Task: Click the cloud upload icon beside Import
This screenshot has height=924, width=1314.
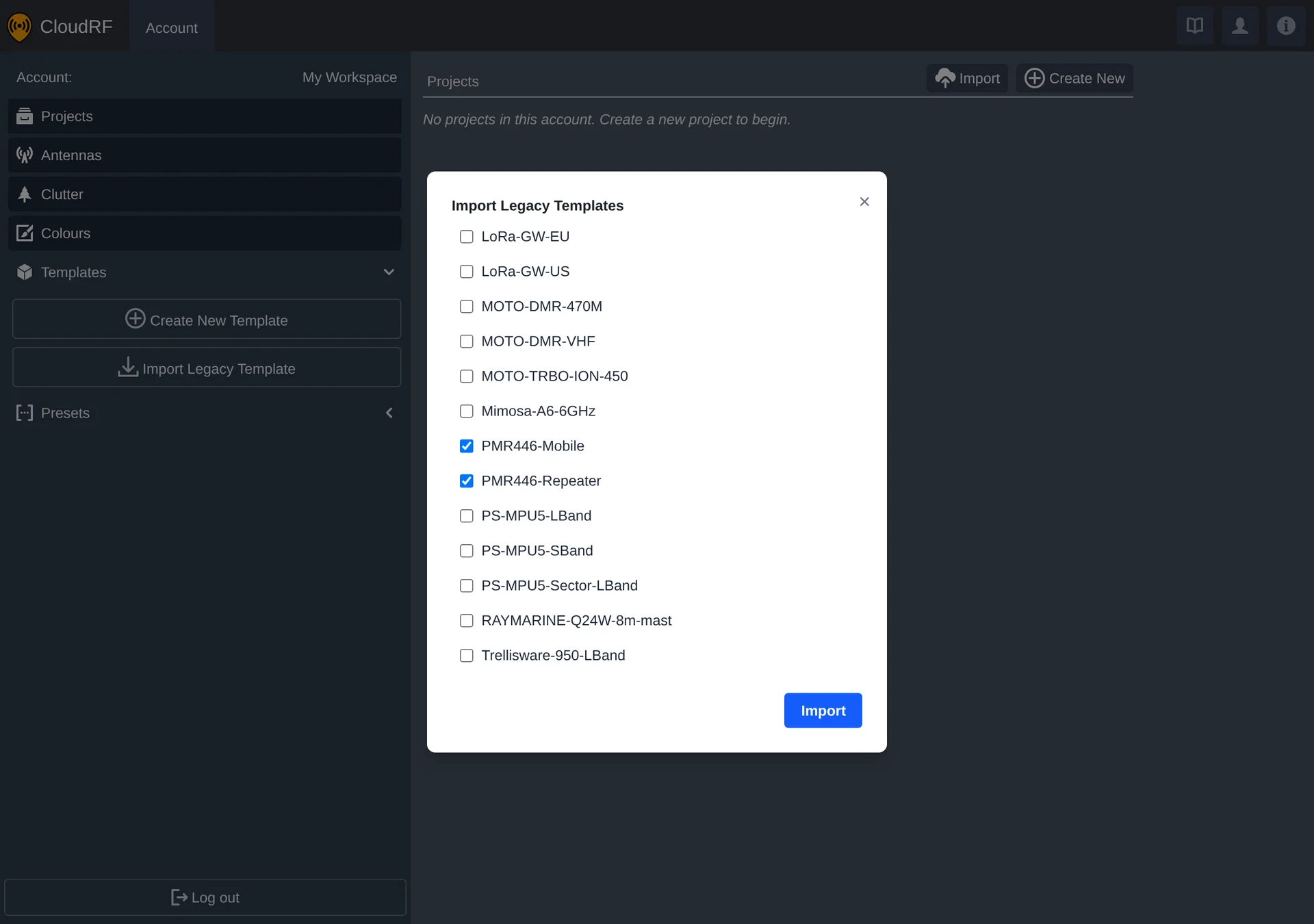Action: pyautogui.click(x=945, y=78)
